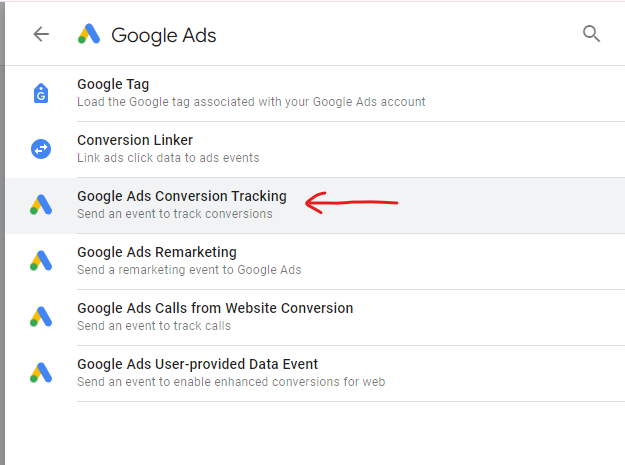Click the Google Ads Conversion Tracking icon
625x465 pixels.
(x=41, y=204)
